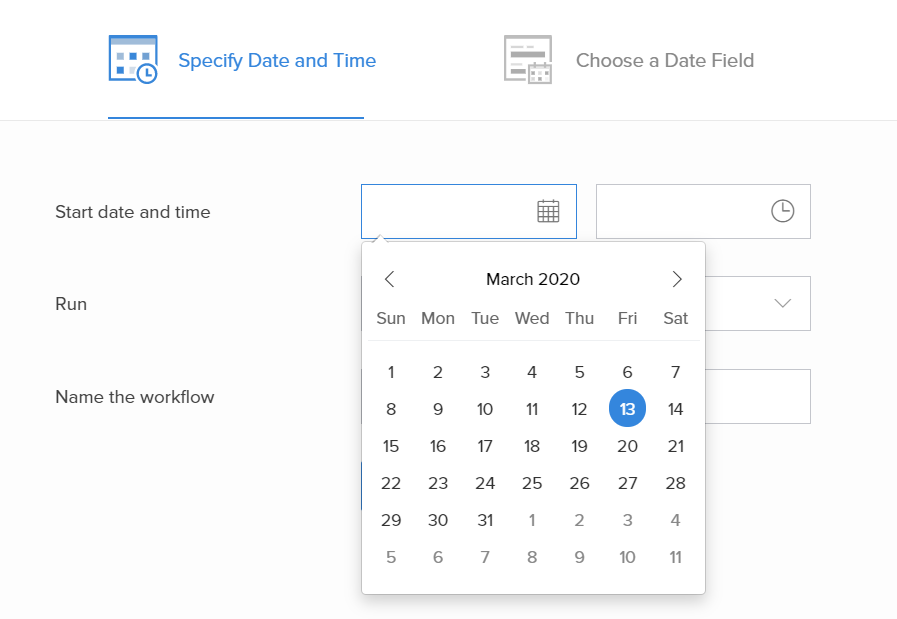Select March 25 in the calendar
This screenshot has height=619, width=897.
[x=532, y=483]
